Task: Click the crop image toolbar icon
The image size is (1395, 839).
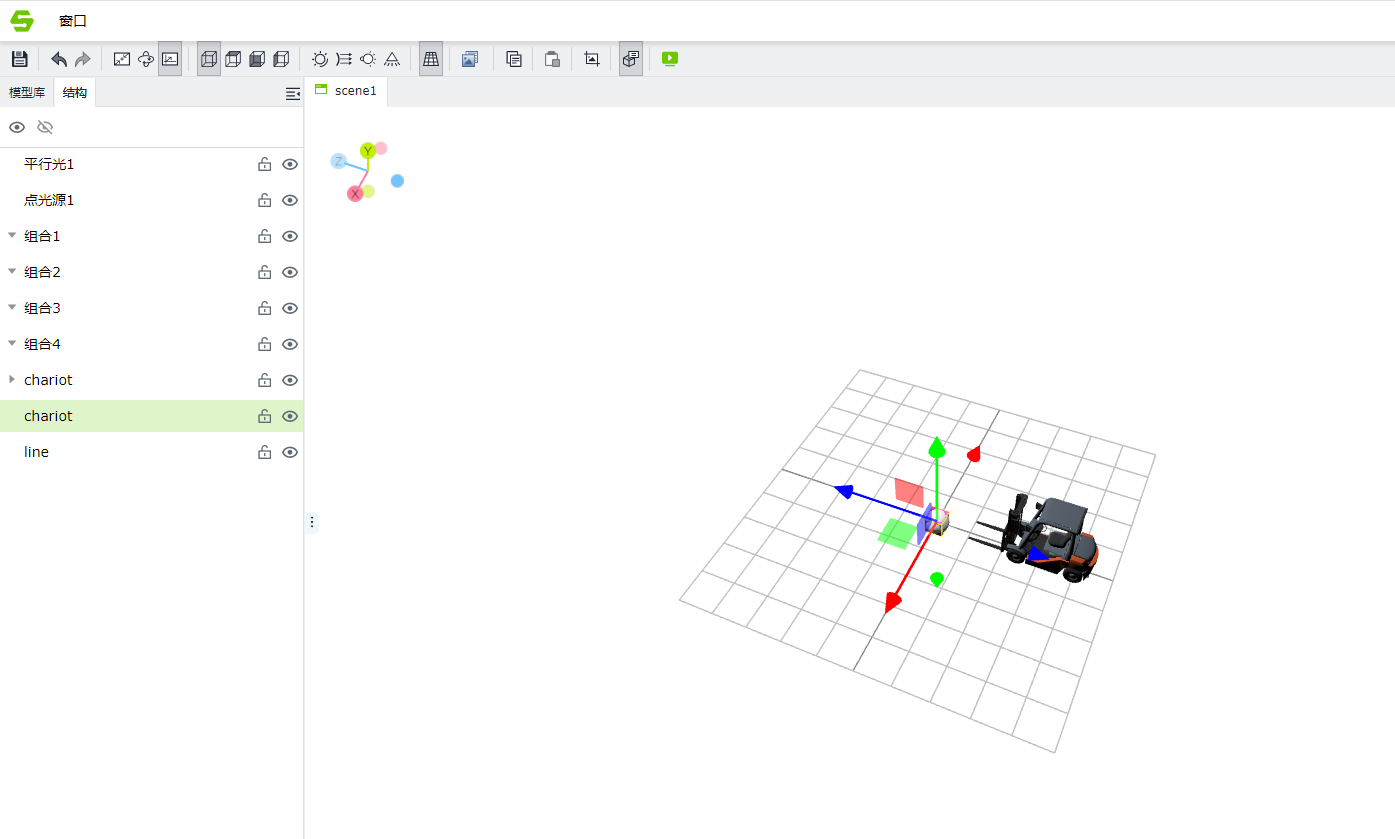Action: 592,59
